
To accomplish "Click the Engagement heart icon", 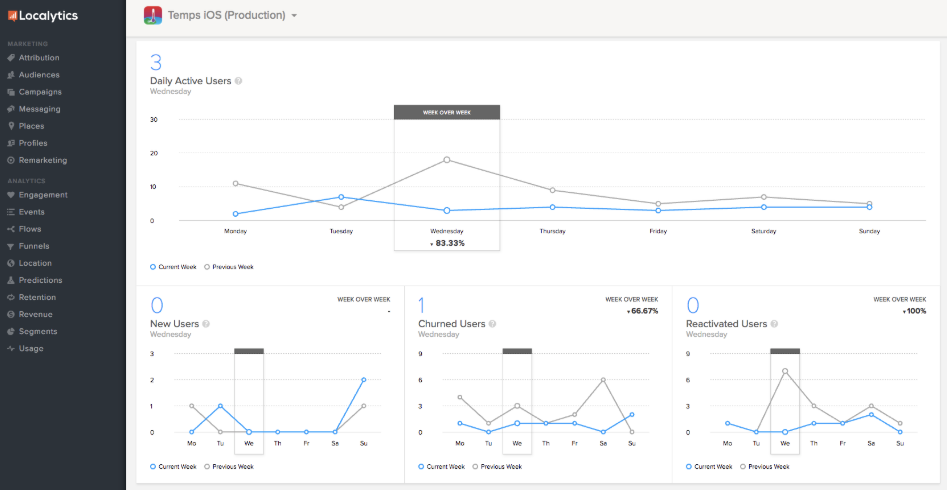I will pos(10,195).
